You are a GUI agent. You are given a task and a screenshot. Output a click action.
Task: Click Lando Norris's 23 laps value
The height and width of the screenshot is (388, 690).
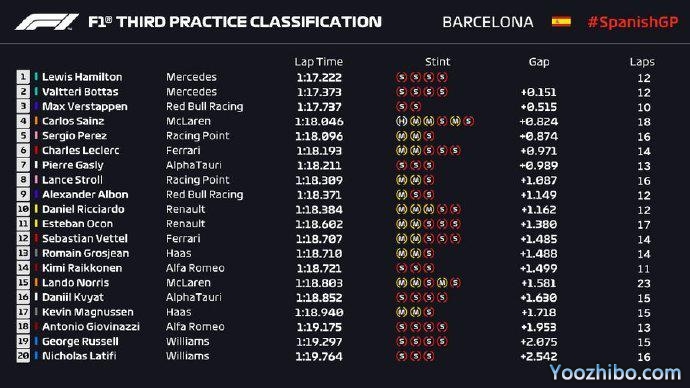644,283
